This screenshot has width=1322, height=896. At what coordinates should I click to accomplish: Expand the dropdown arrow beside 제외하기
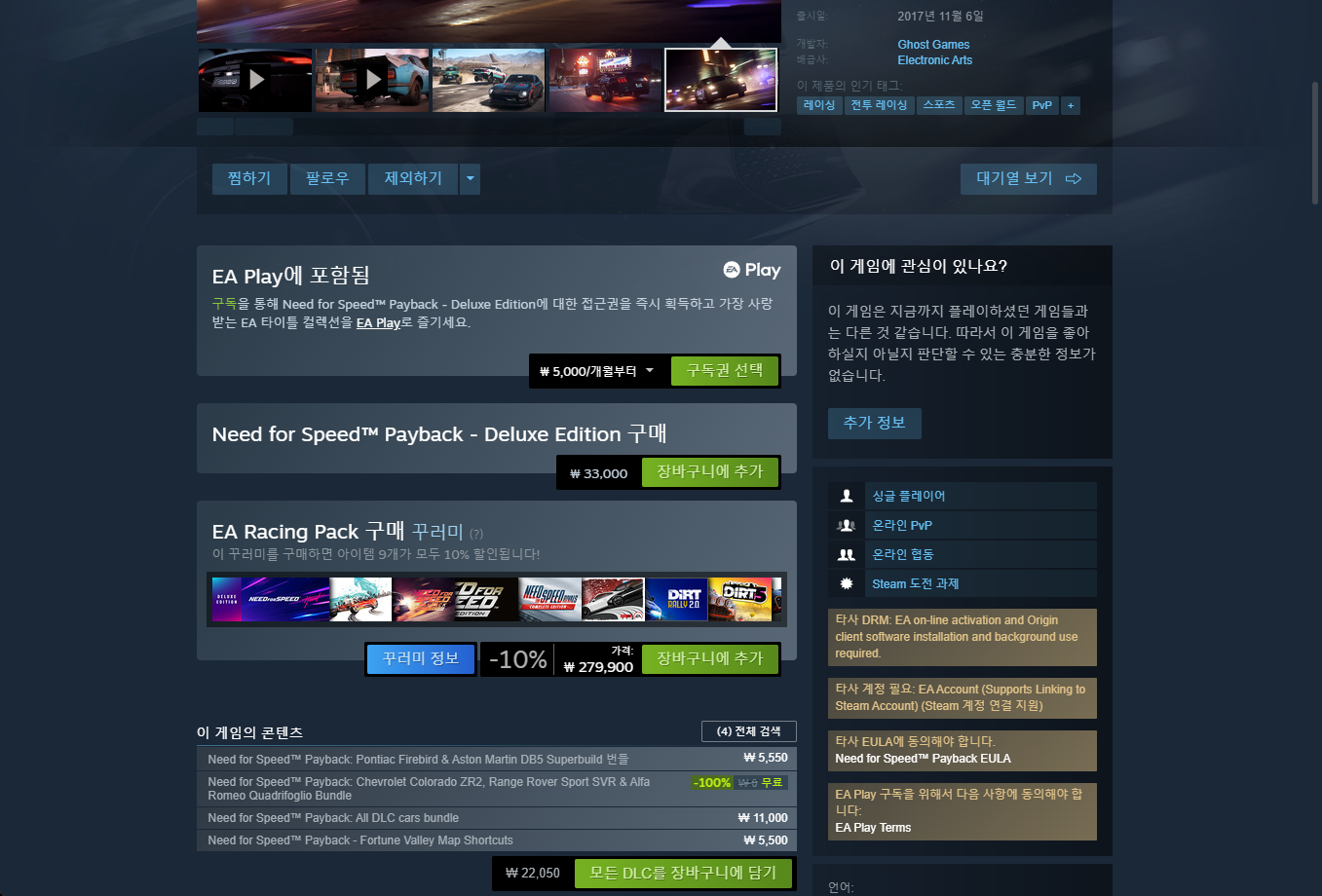tap(471, 178)
